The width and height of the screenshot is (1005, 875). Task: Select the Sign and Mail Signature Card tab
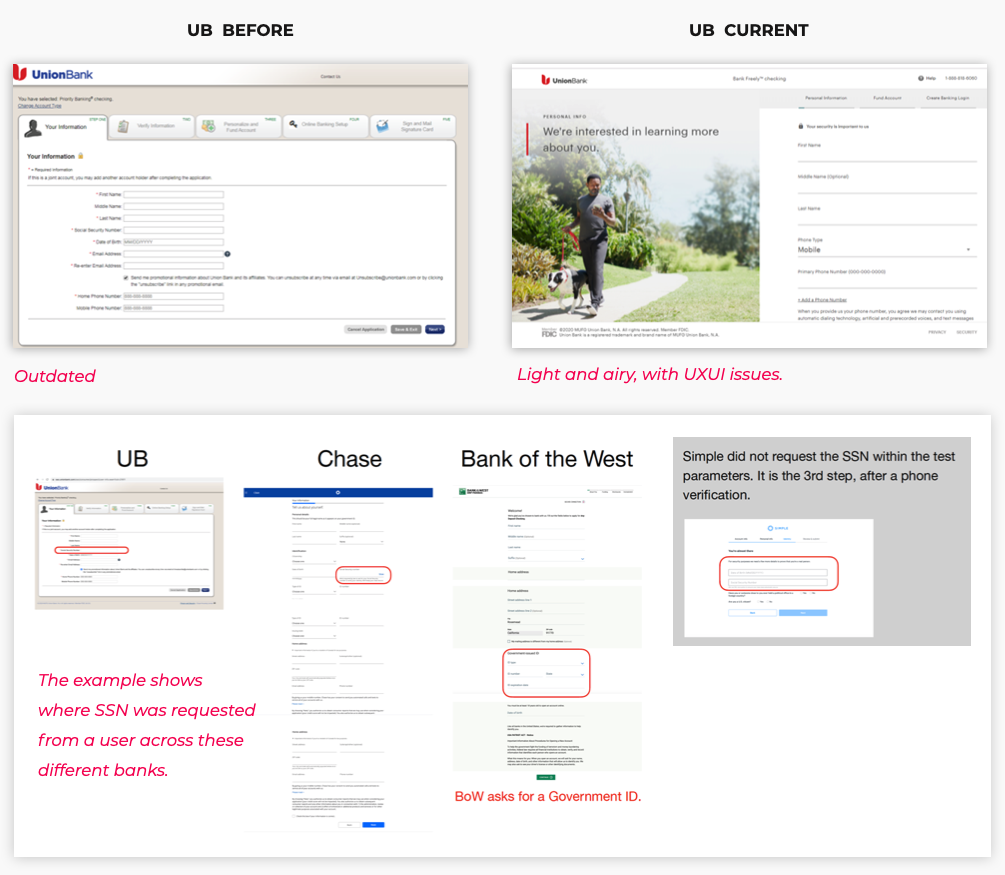pos(413,126)
